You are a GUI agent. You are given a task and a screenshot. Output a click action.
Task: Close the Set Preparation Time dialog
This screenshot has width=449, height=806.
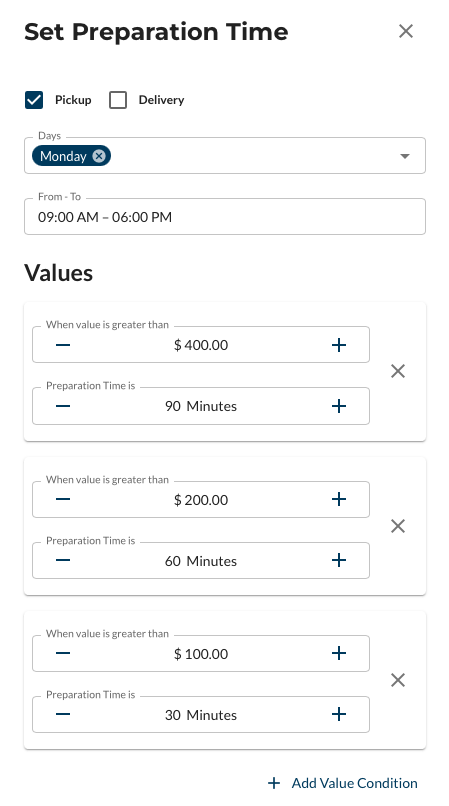click(x=406, y=31)
